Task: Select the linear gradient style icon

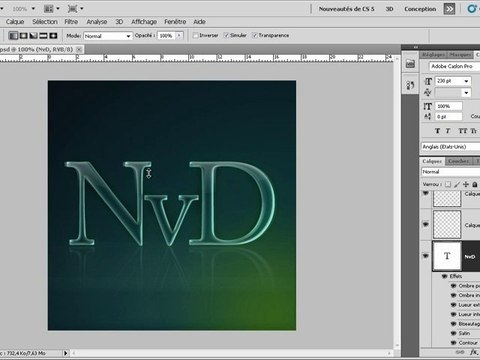Action: (13, 36)
